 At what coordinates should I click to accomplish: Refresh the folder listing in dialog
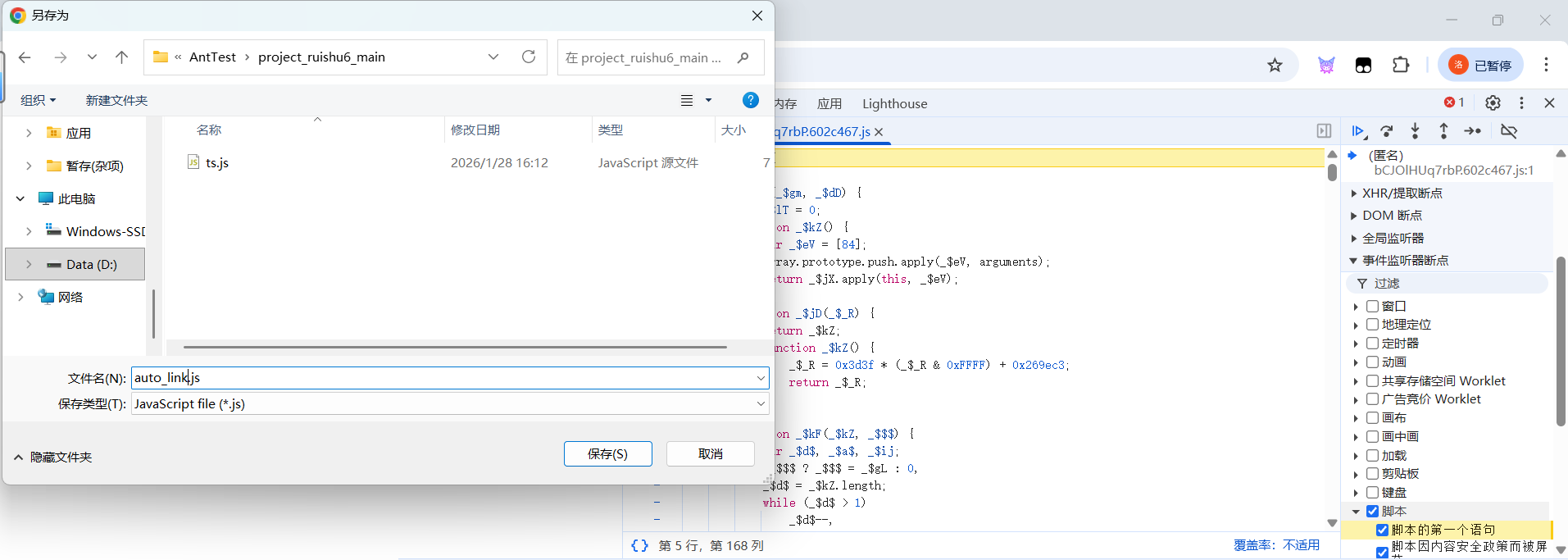(x=529, y=57)
